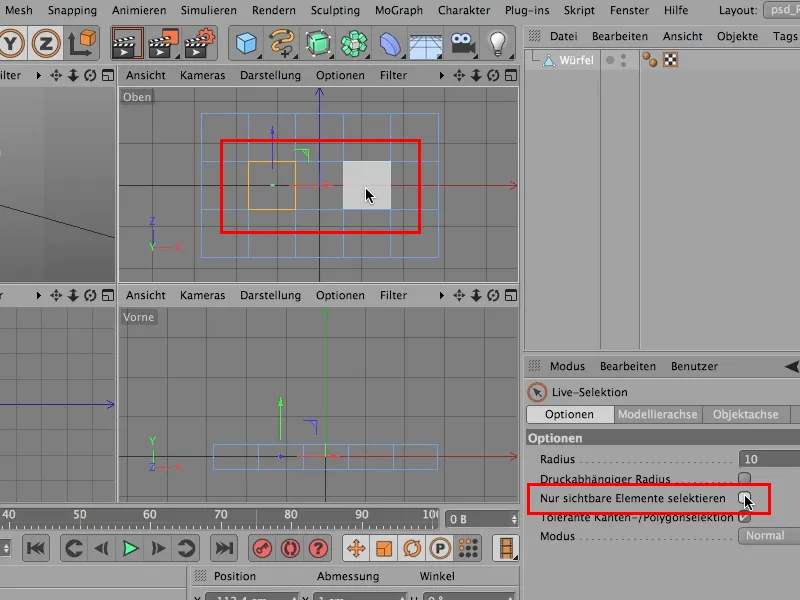This screenshot has height=600, width=800.
Task: Toggle position keyframe recording icon
Action: [x=356, y=549]
